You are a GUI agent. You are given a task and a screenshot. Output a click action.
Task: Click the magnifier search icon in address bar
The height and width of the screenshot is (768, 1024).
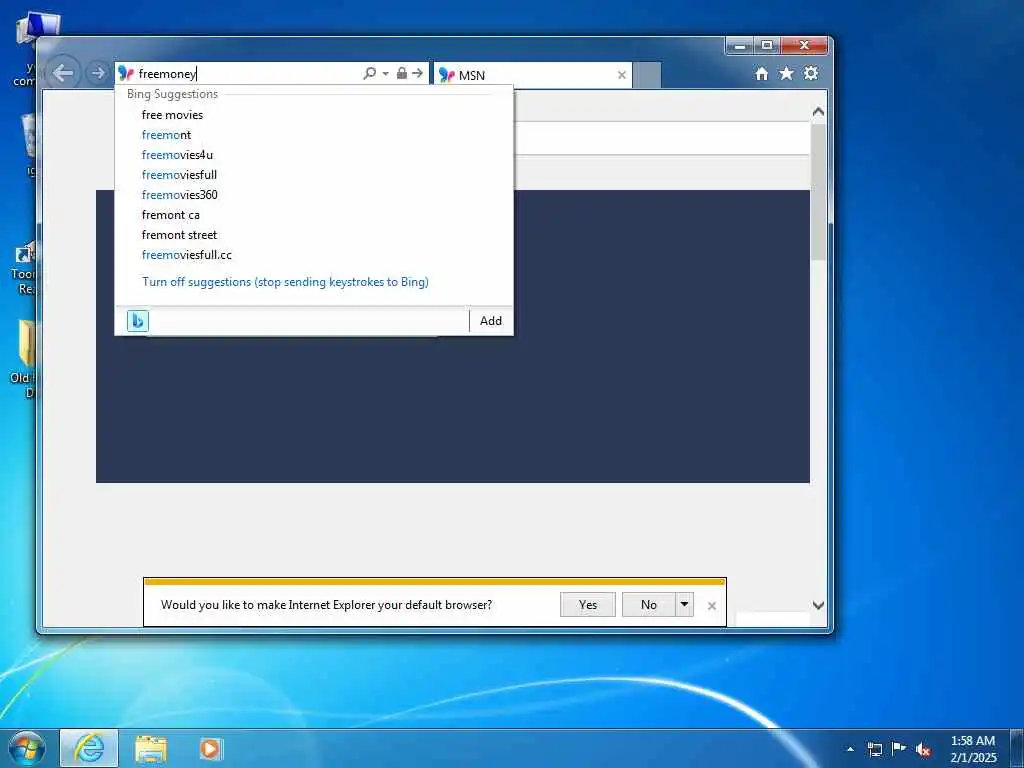pyautogui.click(x=370, y=73)
